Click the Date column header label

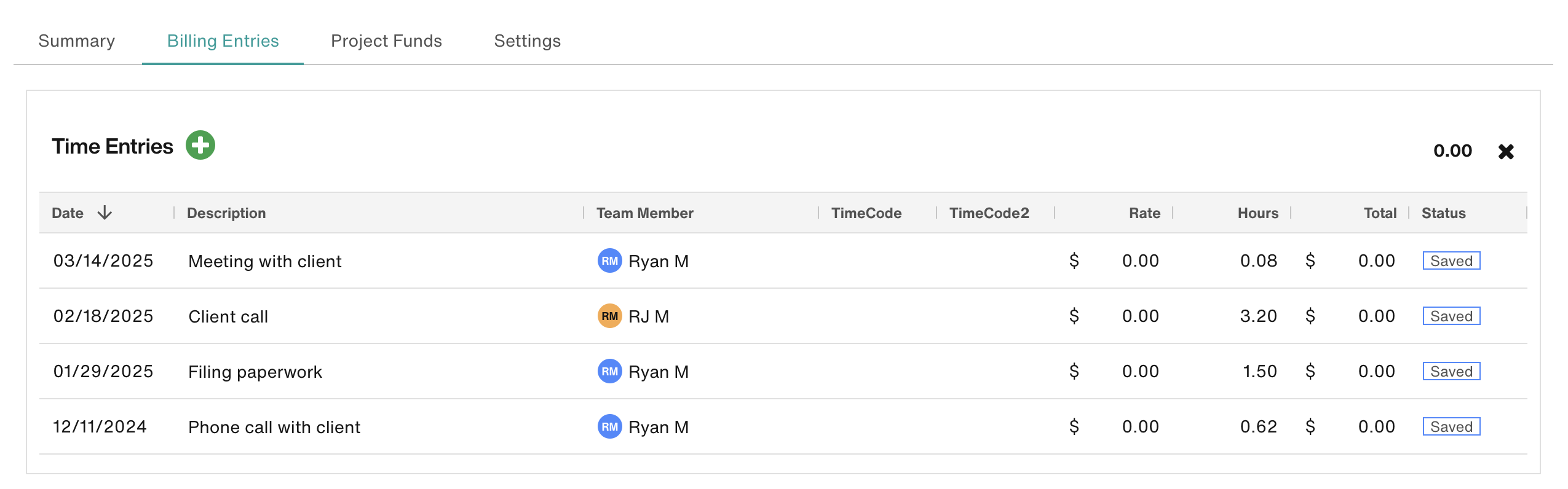point(68,213)
